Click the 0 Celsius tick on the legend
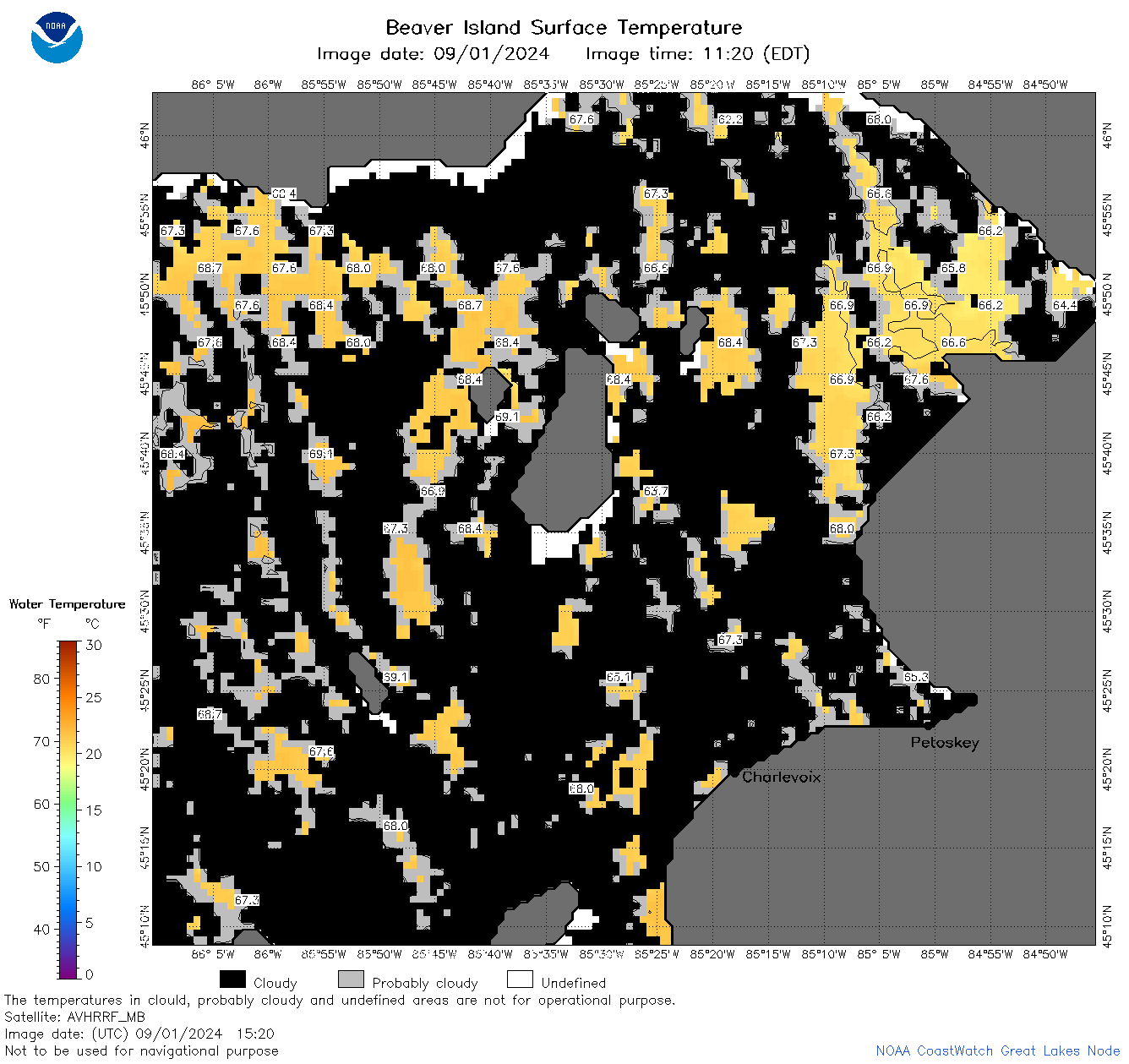1129x1064 pixels. coord(90,974)
